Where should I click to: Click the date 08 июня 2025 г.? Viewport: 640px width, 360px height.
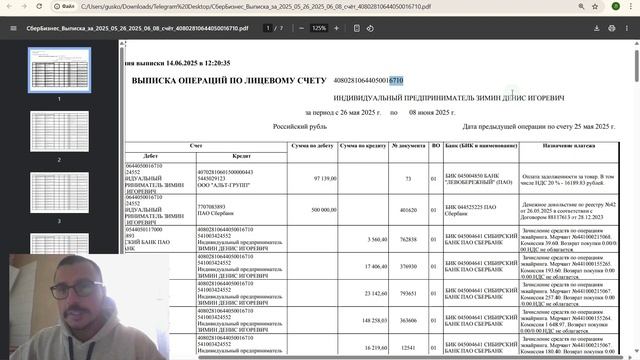point(432,112)
